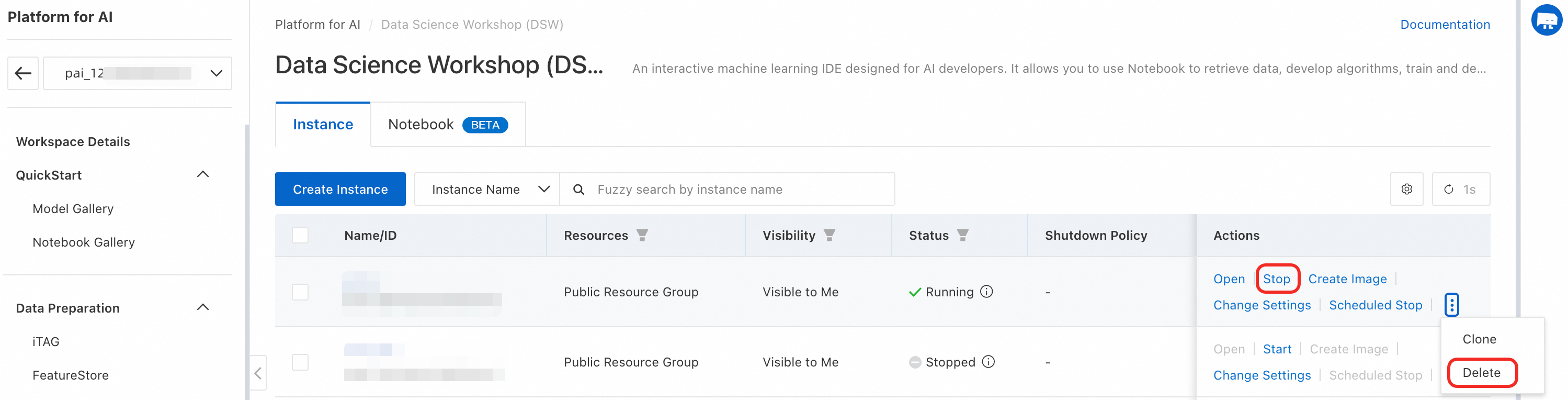Viewport: 1568px width, 400px height.
Task: Click the Create Instance button
Action: tap(339, 190)
